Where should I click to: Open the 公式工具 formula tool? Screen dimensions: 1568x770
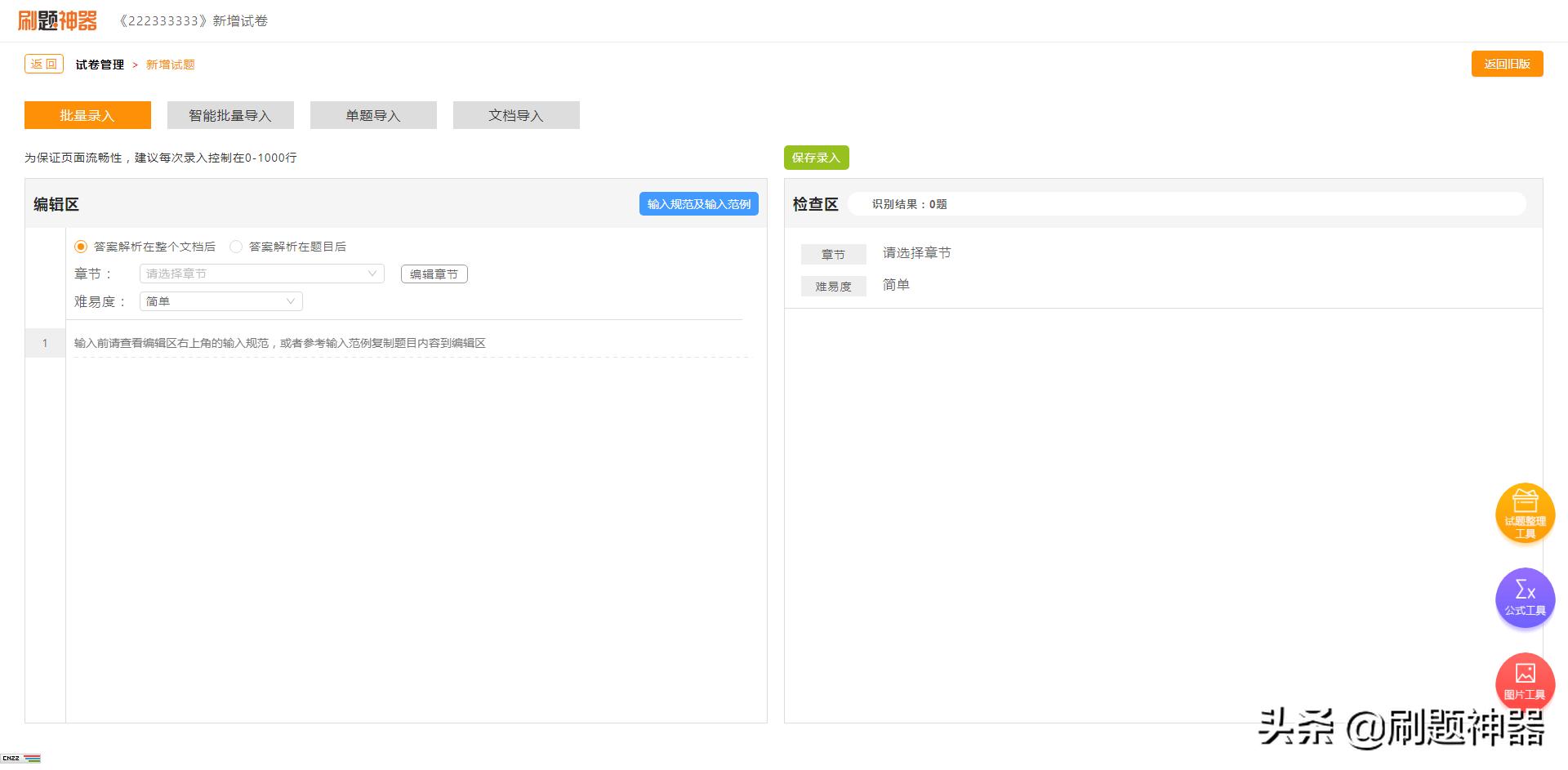pyautogui.click(x=1525, y=598)
